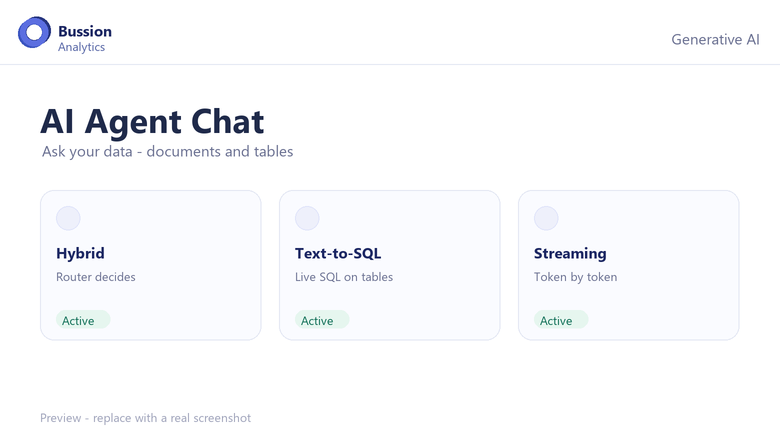Click the round icon on Hybrid card
This screenshot has width=780, height=439.
pyautogui.click(x=68, y=218)
